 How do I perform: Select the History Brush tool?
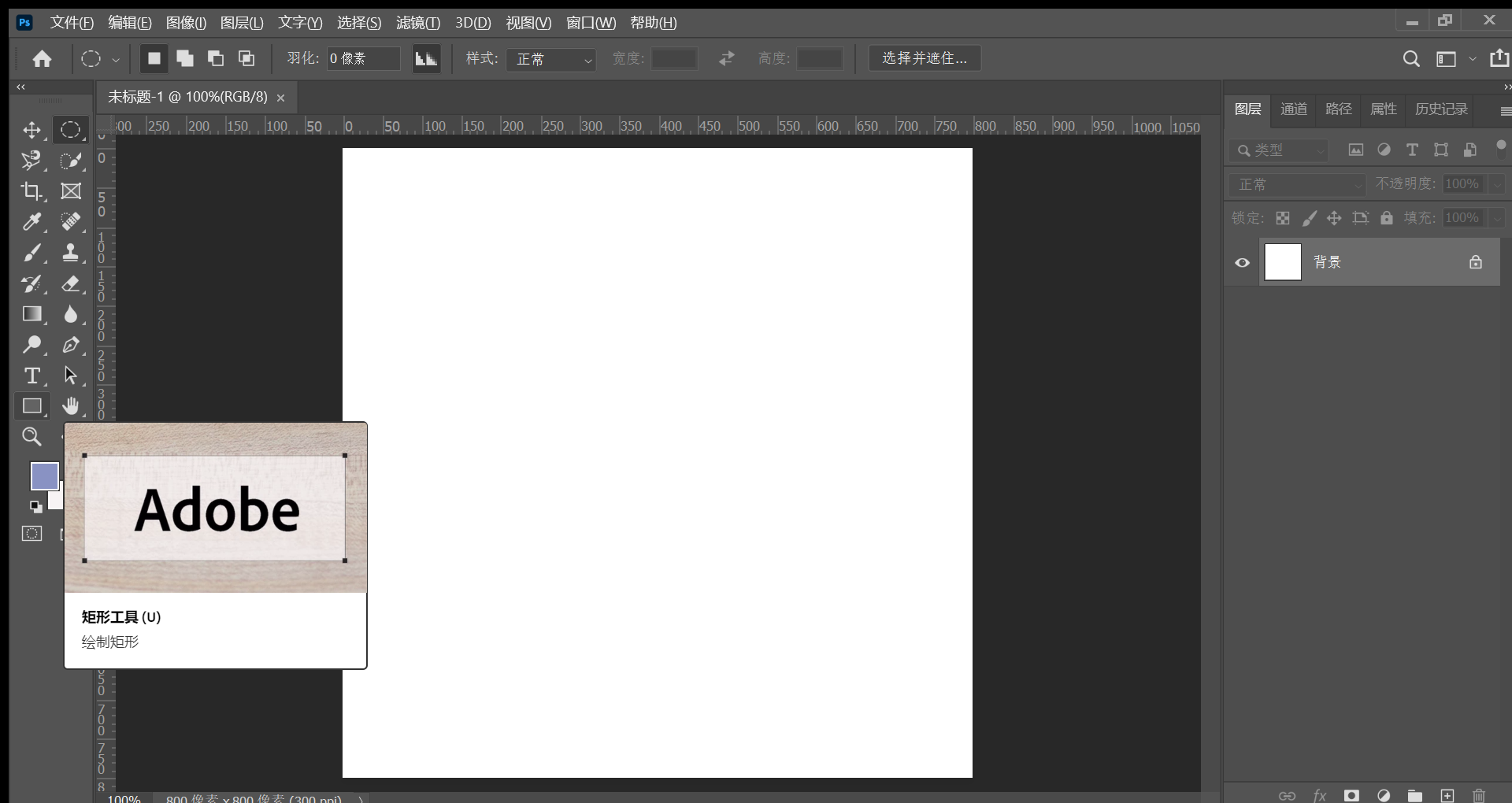click(31, 283)
